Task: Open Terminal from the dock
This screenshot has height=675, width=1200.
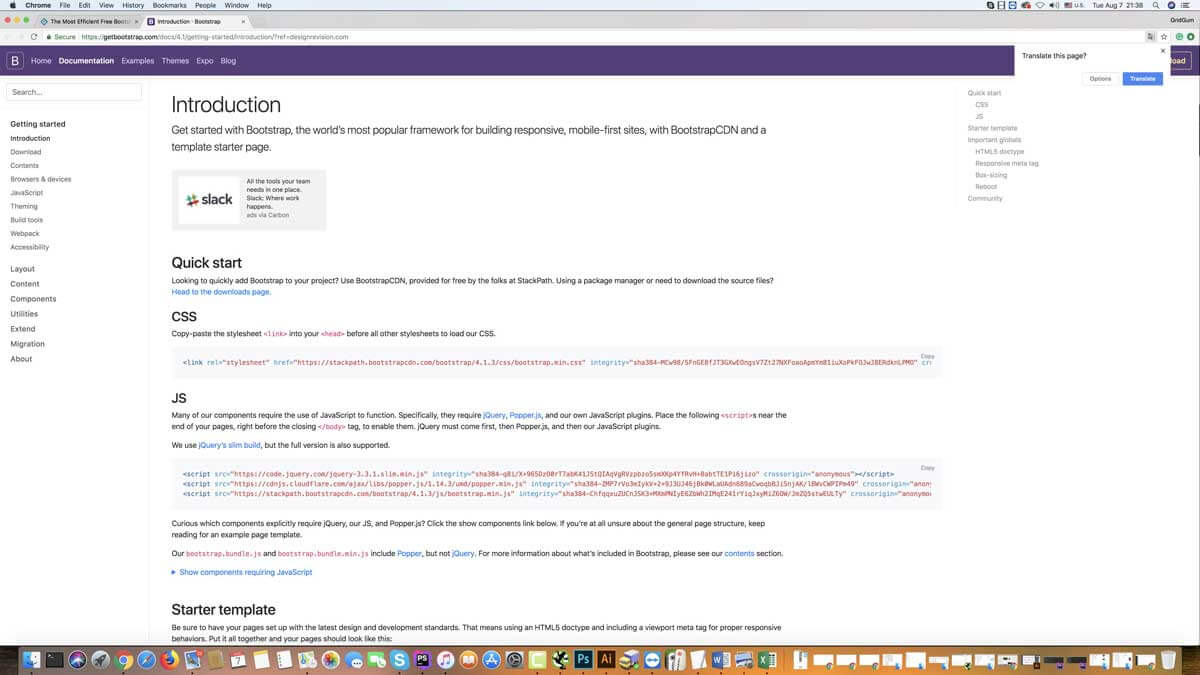Action: (55, 660)
